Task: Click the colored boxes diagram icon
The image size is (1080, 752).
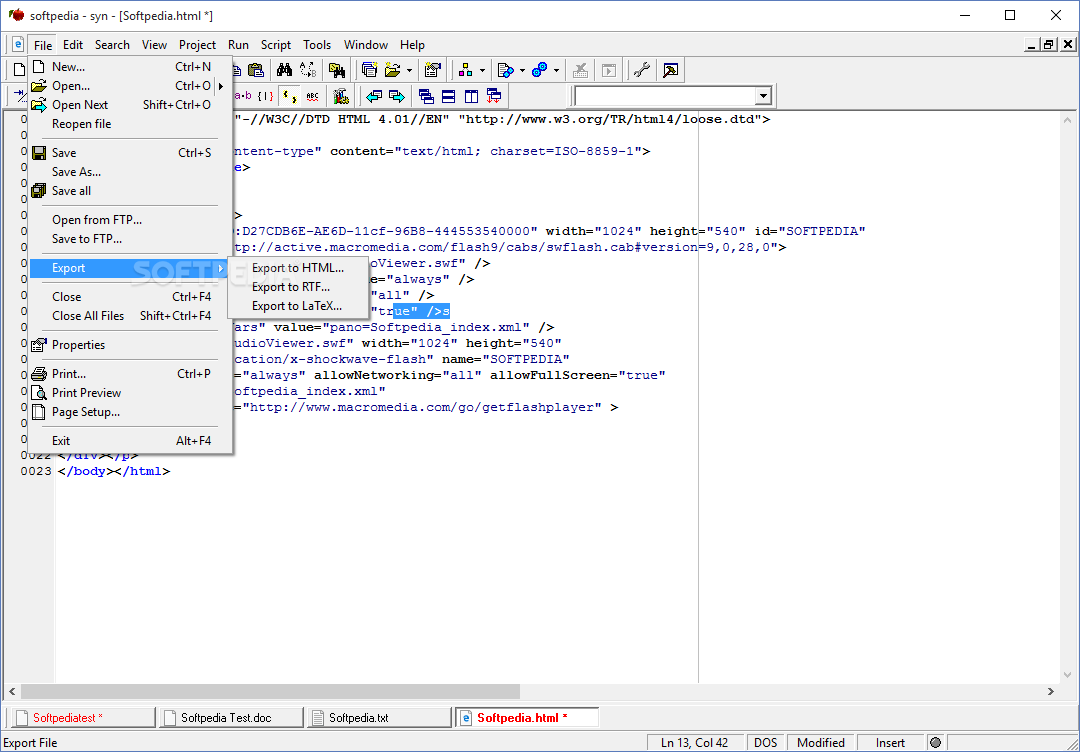Action: (x=466, y=70)
